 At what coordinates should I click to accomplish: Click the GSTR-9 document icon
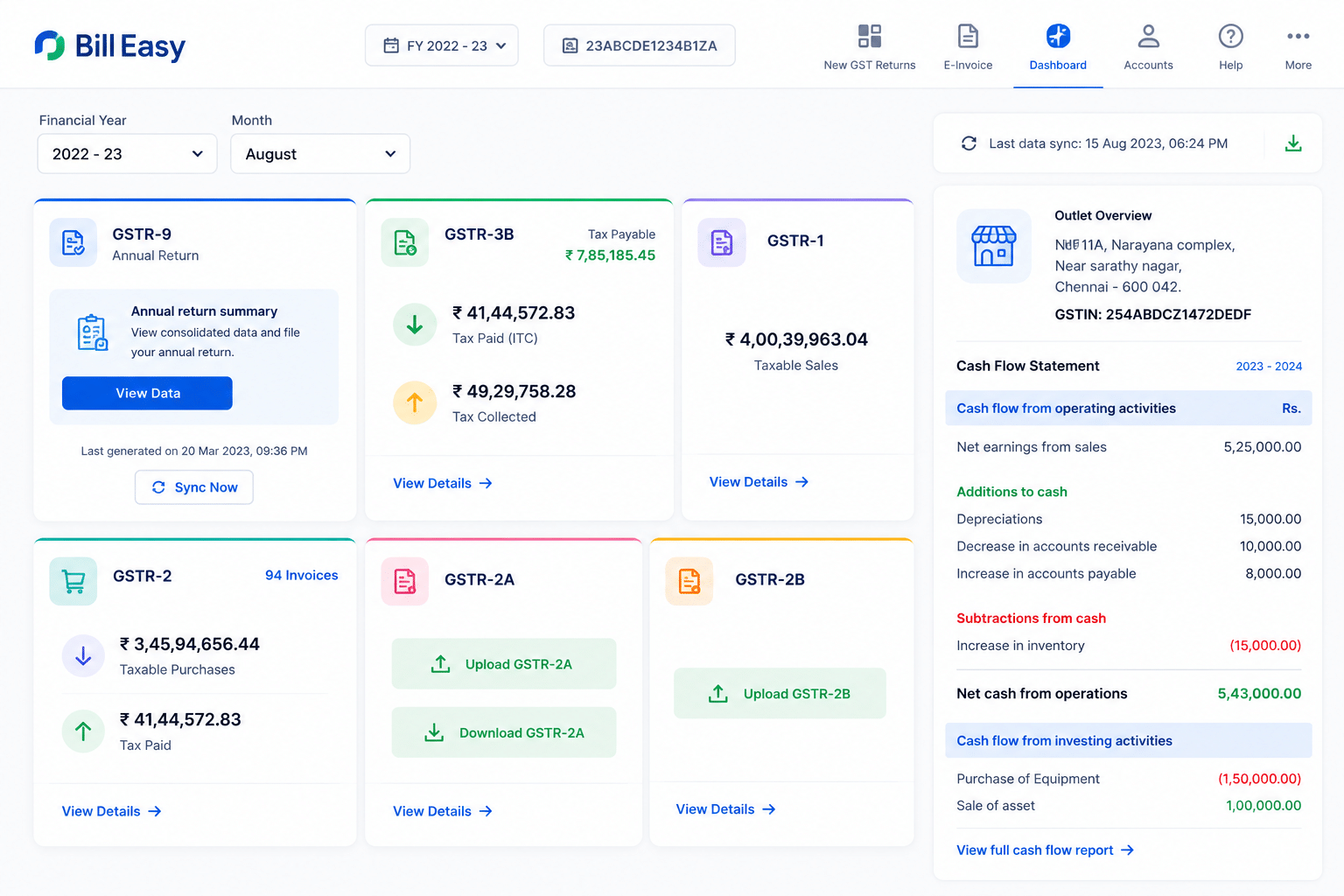pyautogui.click(x=73, y=242)
